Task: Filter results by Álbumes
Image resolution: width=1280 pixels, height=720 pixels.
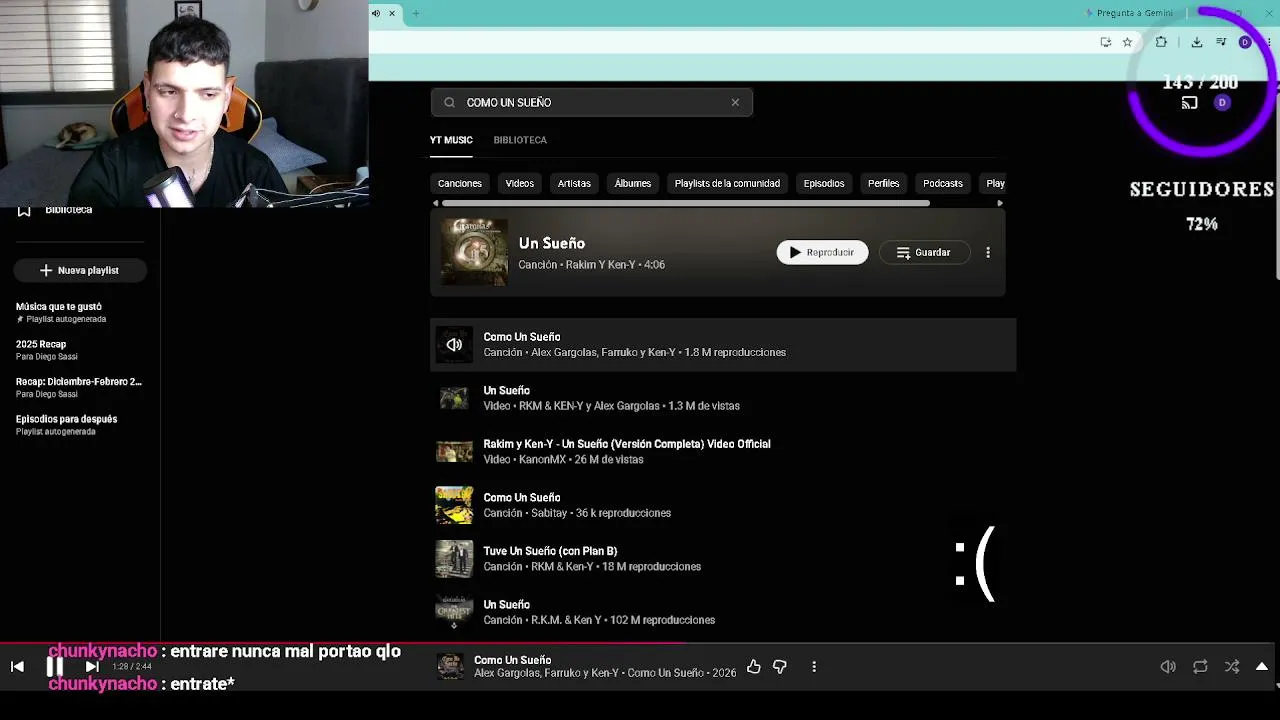Action: (633, 183)
